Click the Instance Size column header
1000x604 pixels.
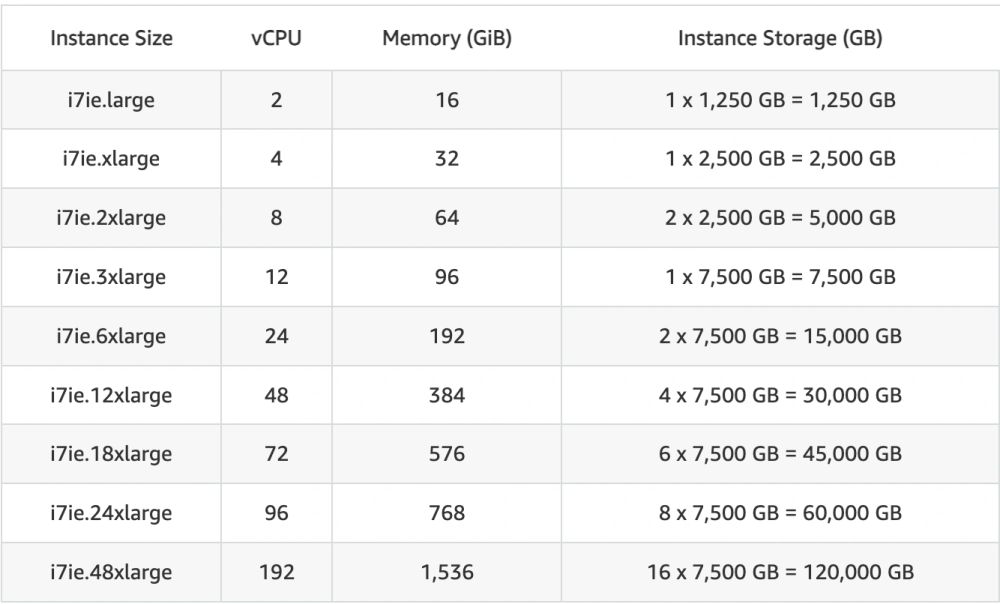[111, 38]
